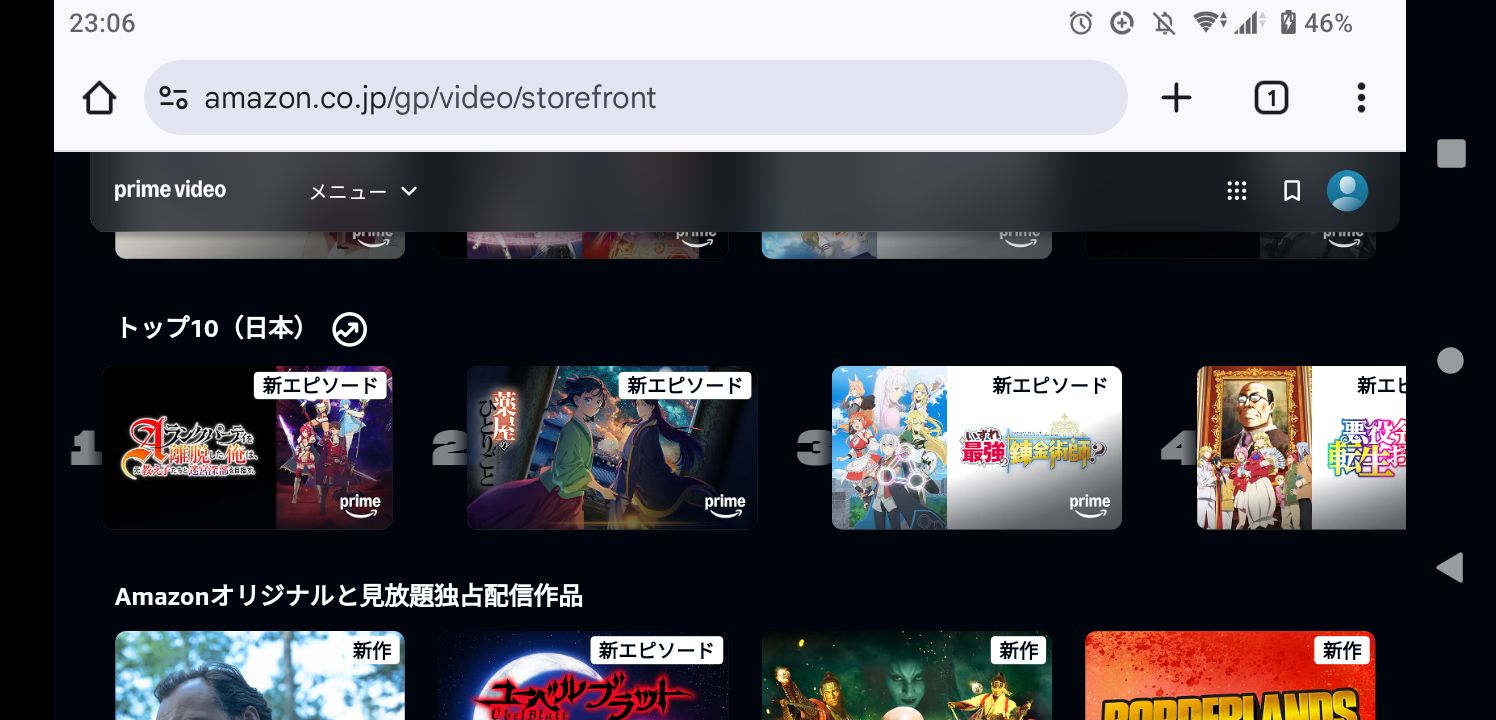Tap the Android recents square button
1496x720 pixels.
tap(1451, 153)
